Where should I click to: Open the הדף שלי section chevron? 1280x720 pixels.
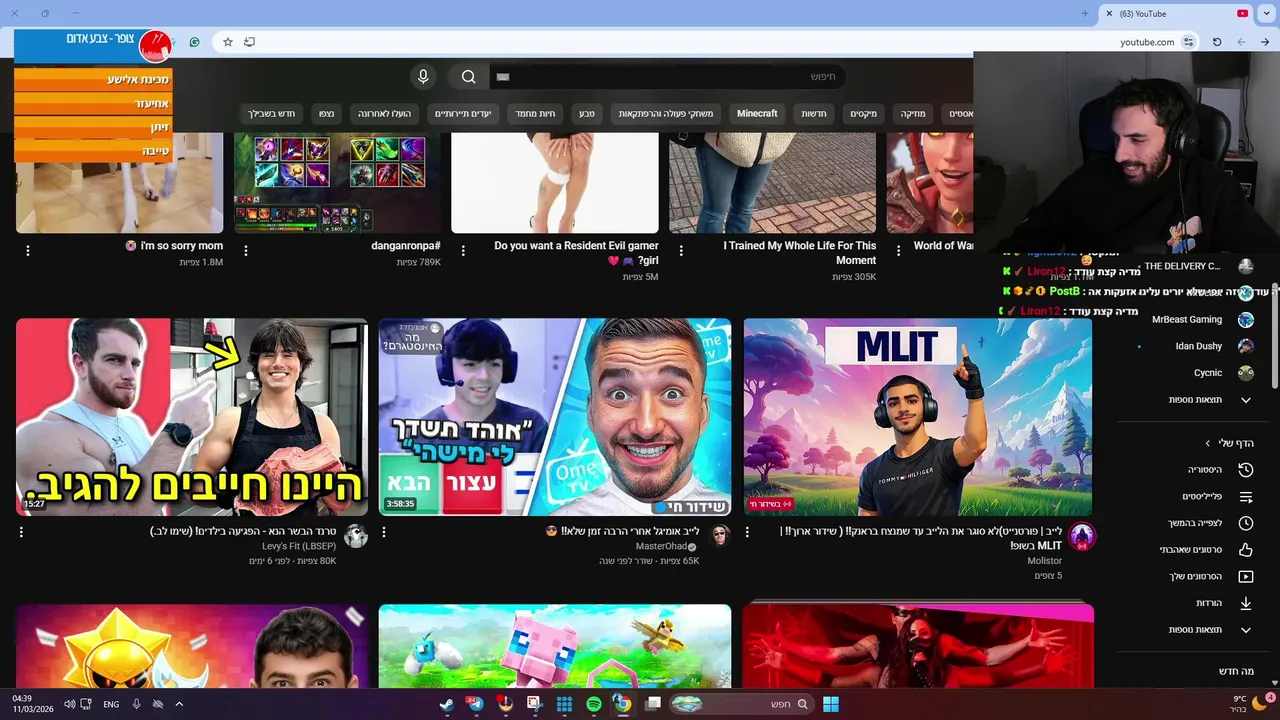(1208, 443)
